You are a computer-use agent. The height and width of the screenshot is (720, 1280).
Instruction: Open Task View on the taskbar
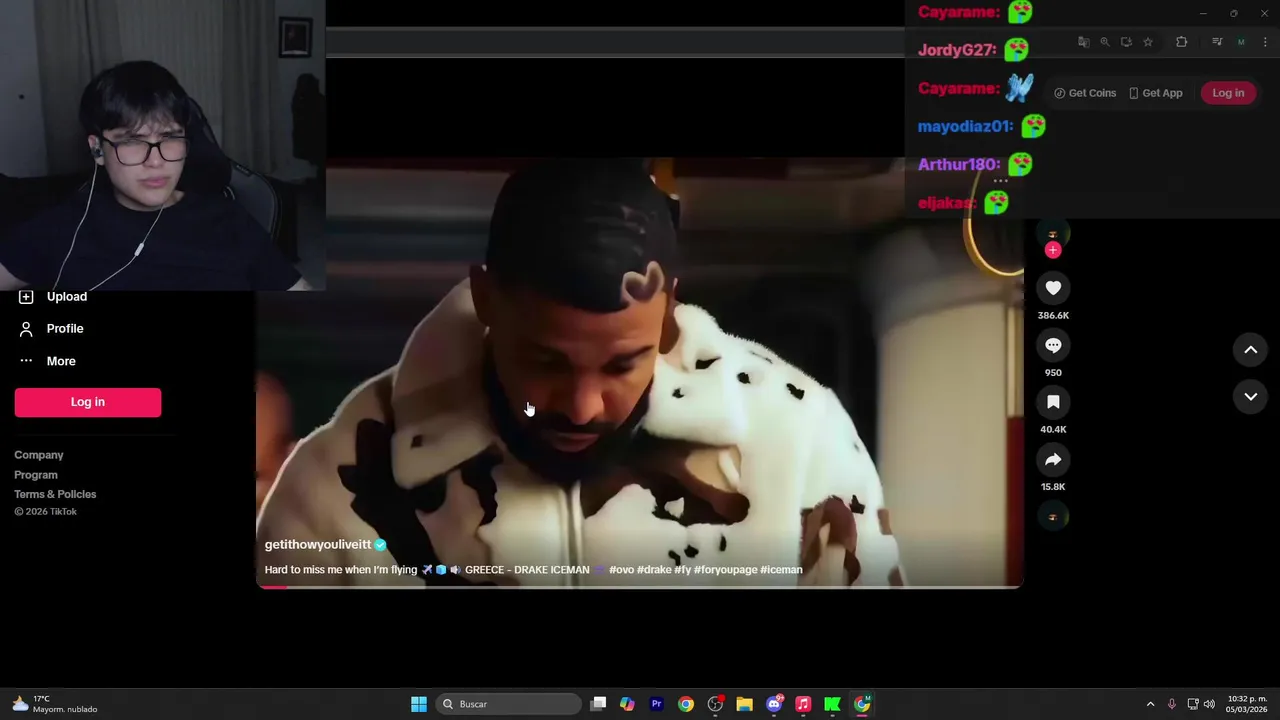point(598,704)
